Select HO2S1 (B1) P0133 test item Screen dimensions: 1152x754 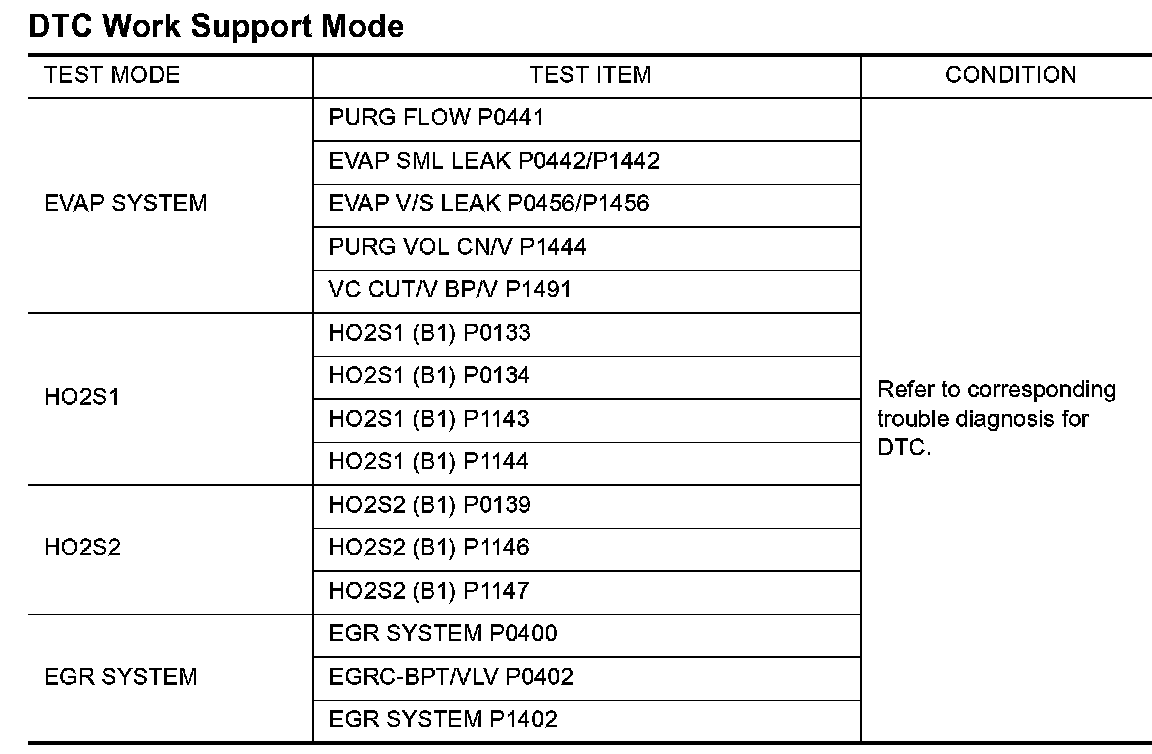click(x=429, y=333)
